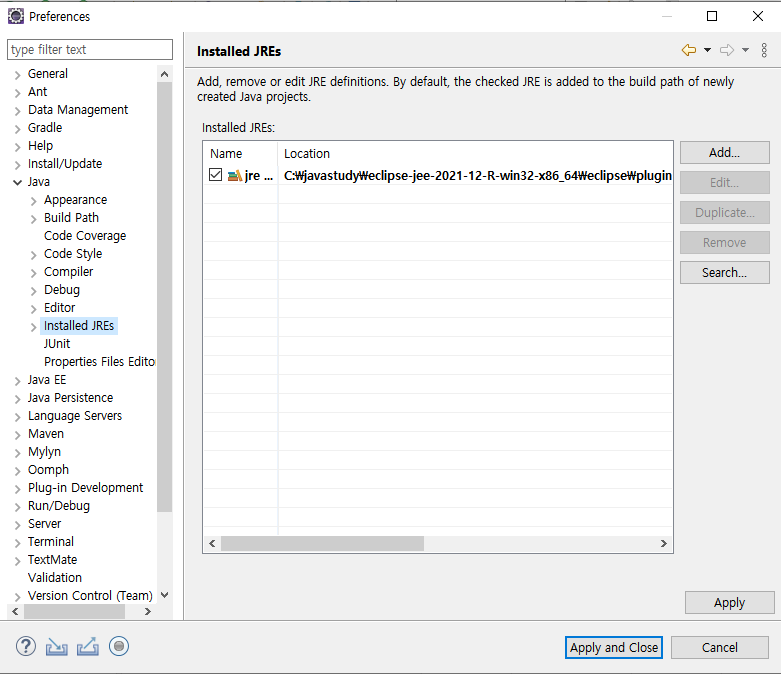Screen dimensions: 781x674
Task: Maximize the Preferences window
Action: point(712,16)
